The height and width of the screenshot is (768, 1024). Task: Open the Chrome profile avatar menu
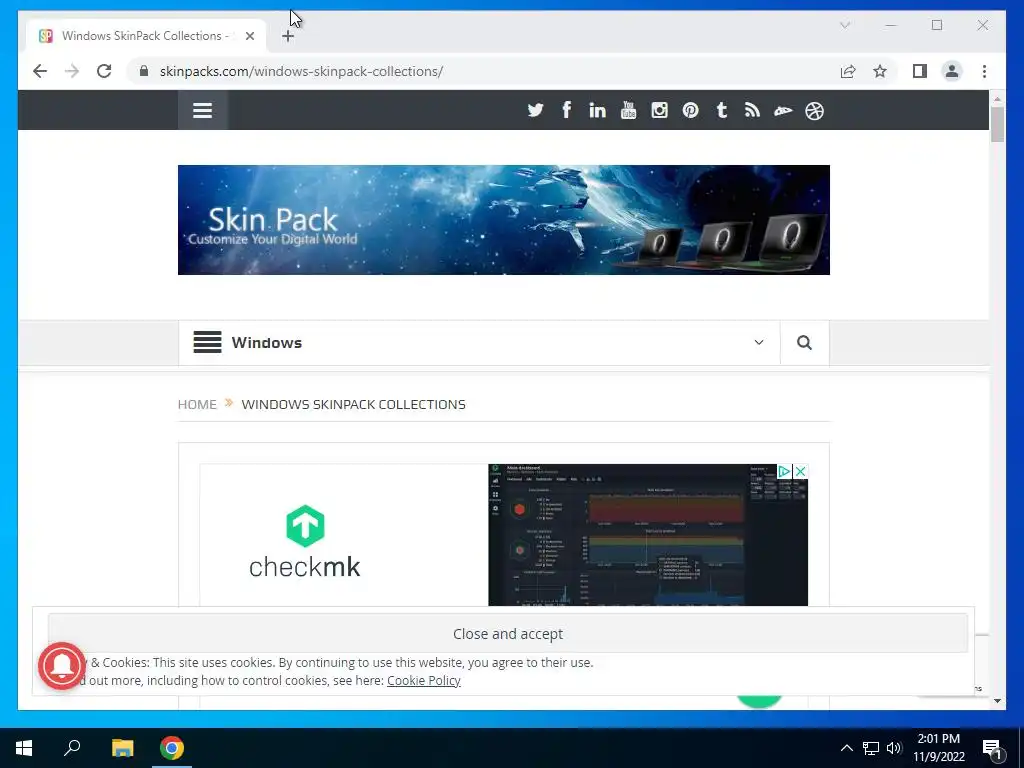click(952, 71)
